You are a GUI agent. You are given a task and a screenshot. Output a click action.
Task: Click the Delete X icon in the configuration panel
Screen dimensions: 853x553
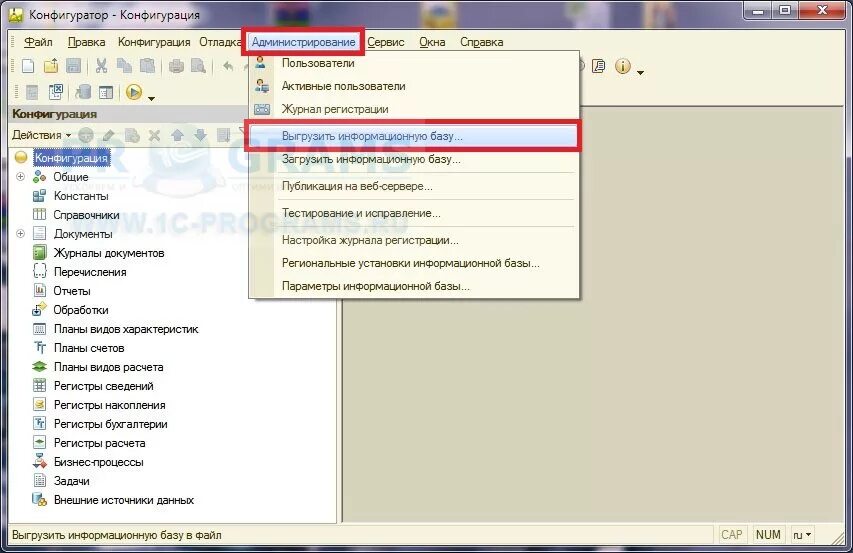tap(154, 135)
